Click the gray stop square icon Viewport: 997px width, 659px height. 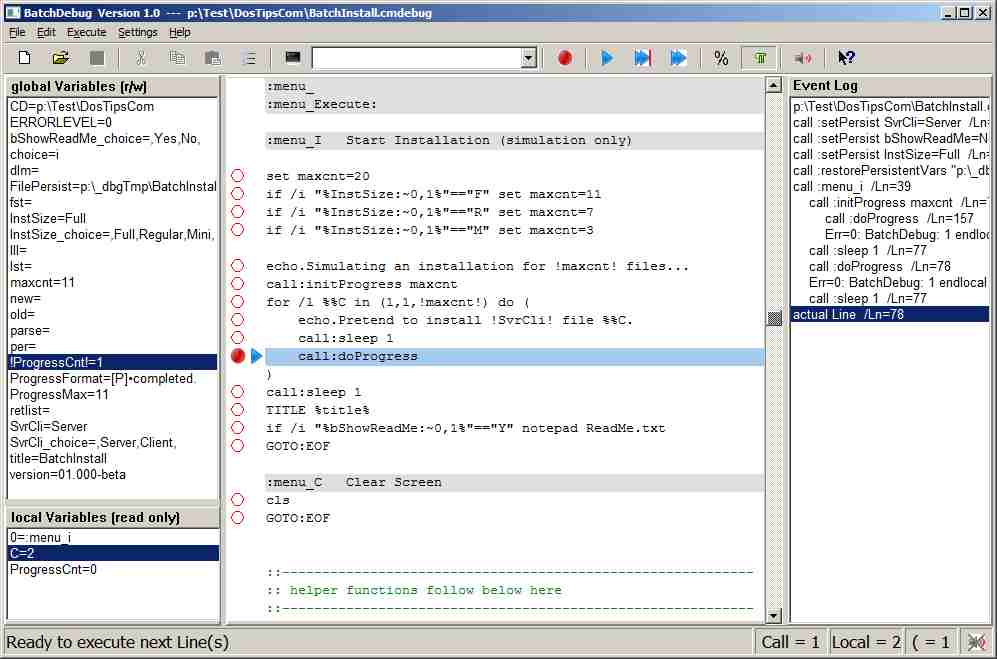pyautogui.click(x=97, y=58)
